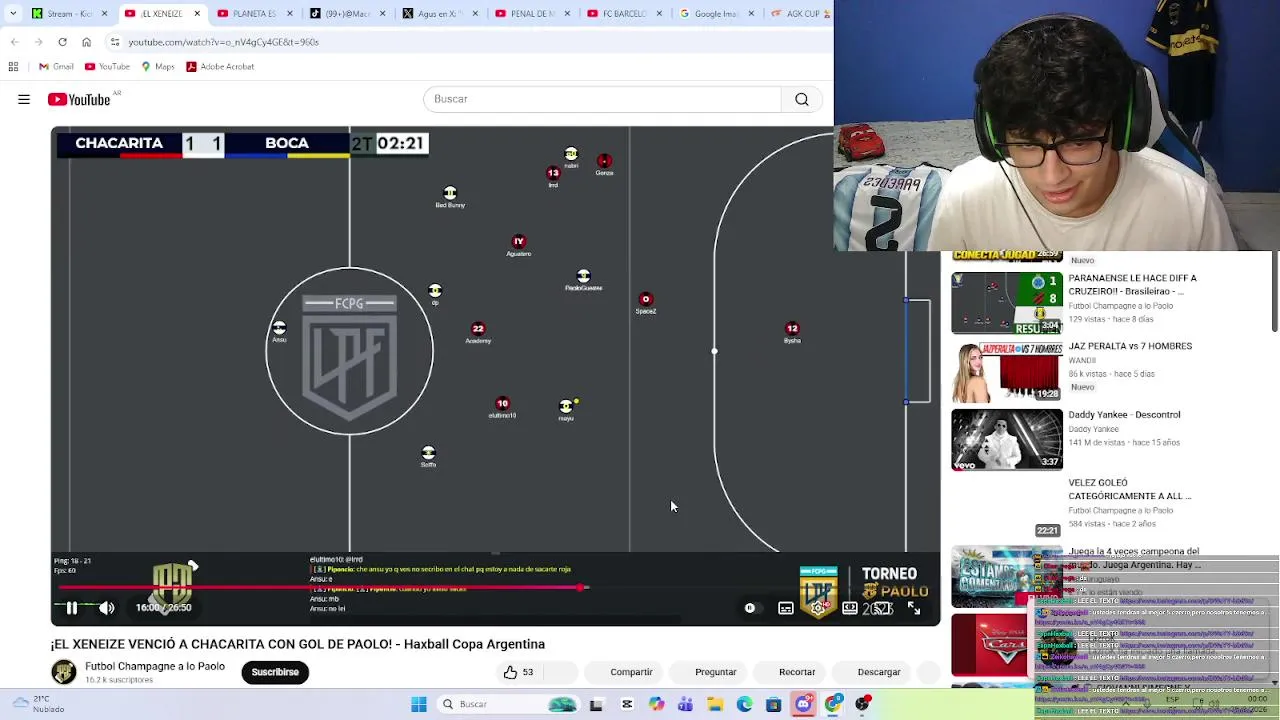Viewport: 1280px width, 720px height.
Task: Focus the YouTube Buscar search field
Action: (602, 99)
